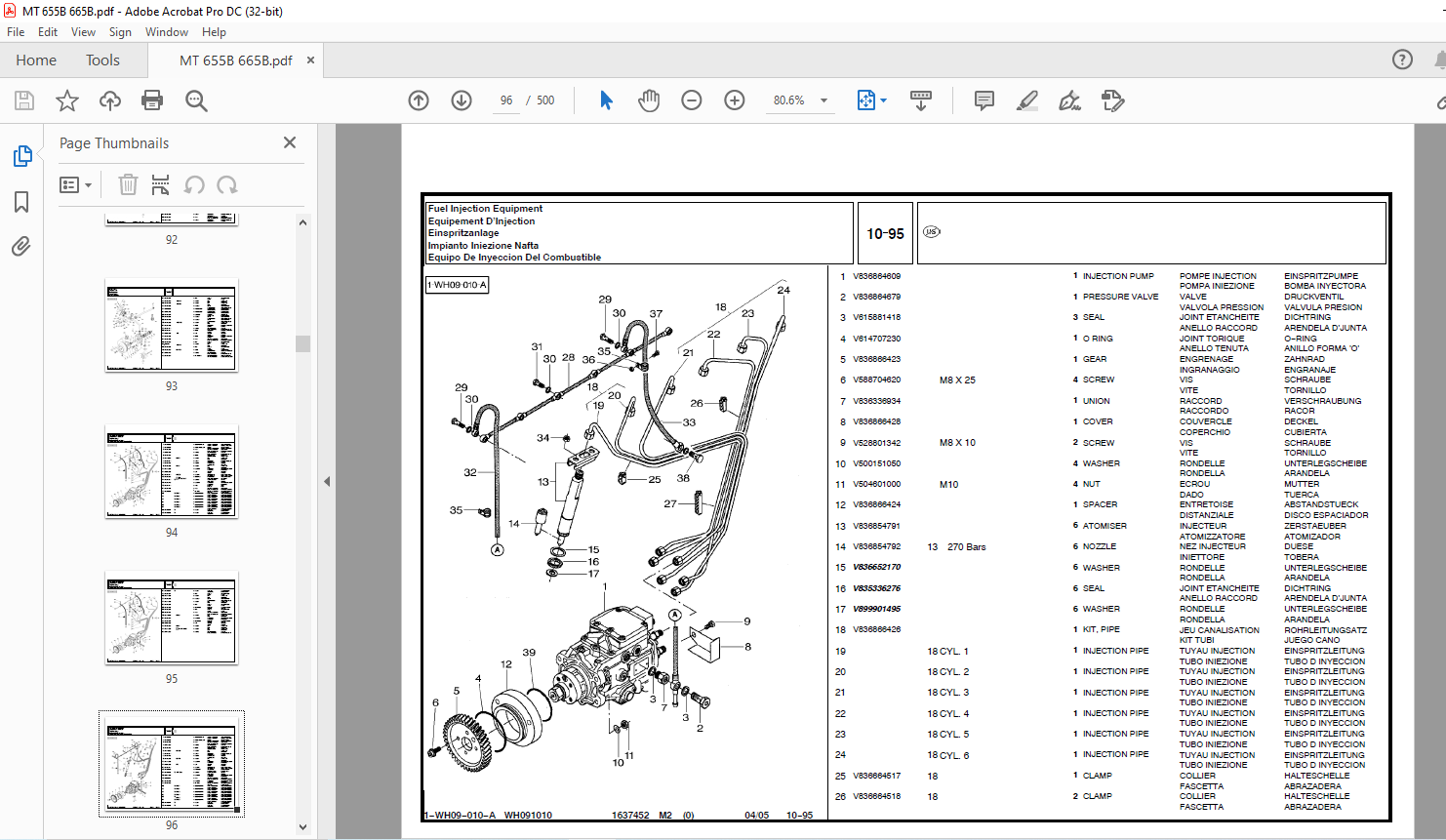Open the View menu

(84, 32)
